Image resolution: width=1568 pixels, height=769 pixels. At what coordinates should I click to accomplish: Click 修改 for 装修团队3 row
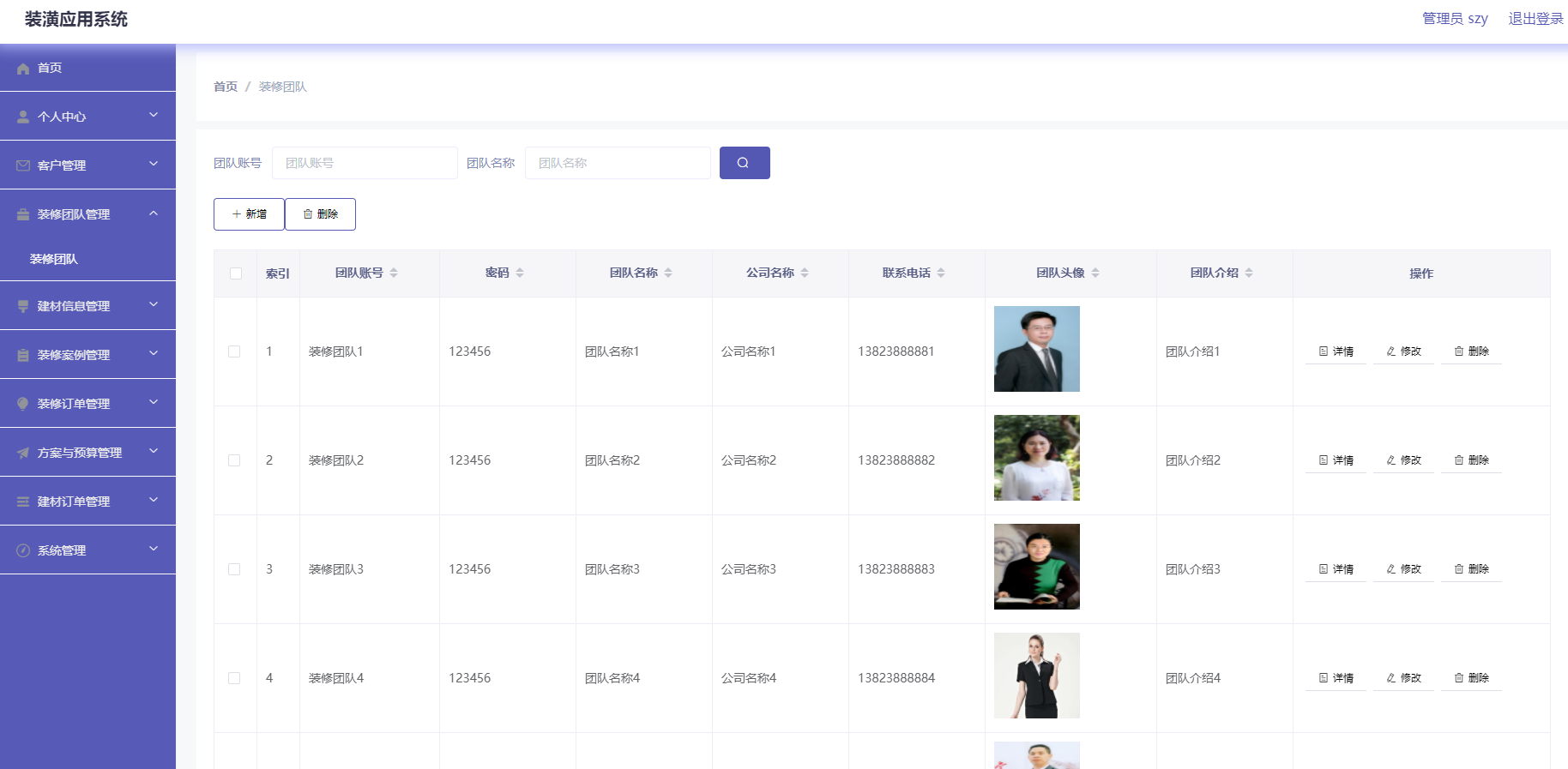coord(1403,569)
